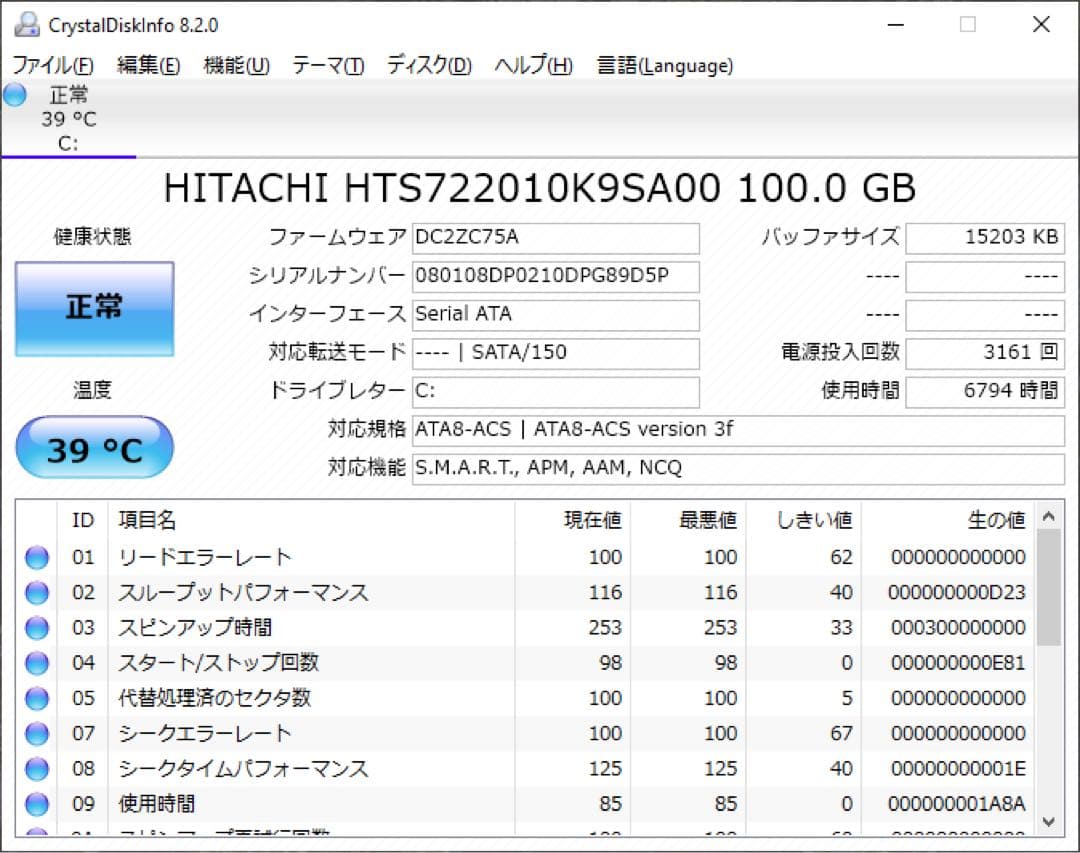
Task: Click the blue 正常 health status button
Action: pos(93,308)
